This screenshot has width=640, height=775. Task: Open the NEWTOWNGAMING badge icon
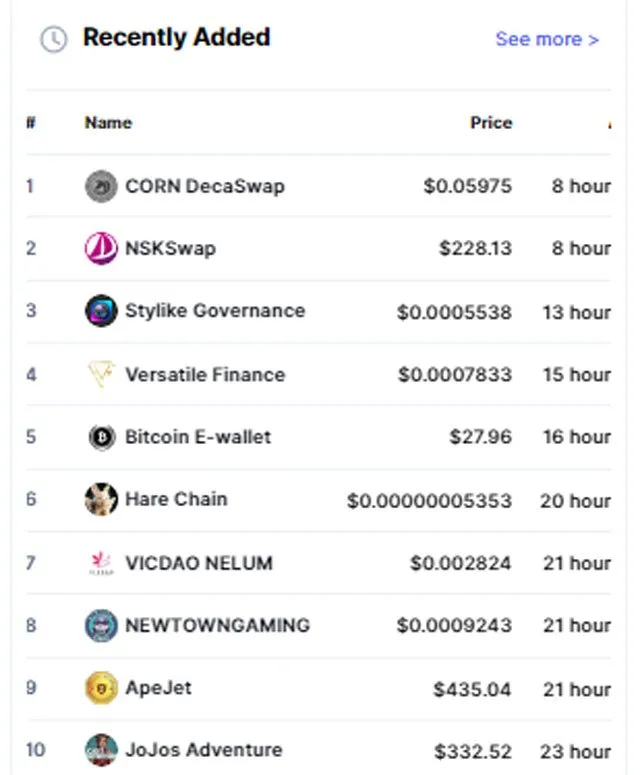[101, 626]
